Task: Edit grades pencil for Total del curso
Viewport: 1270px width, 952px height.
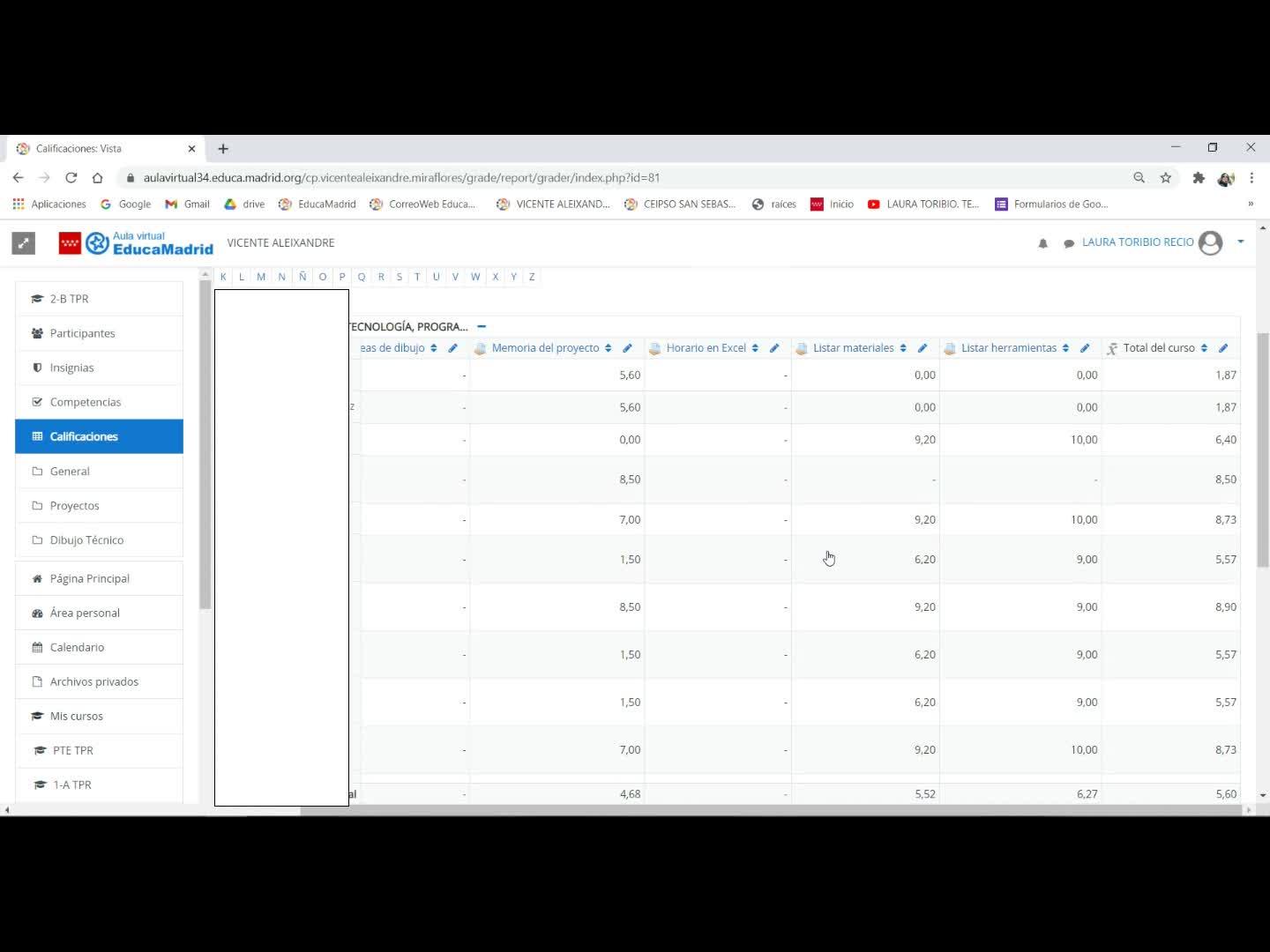Action: [1222, 348]
